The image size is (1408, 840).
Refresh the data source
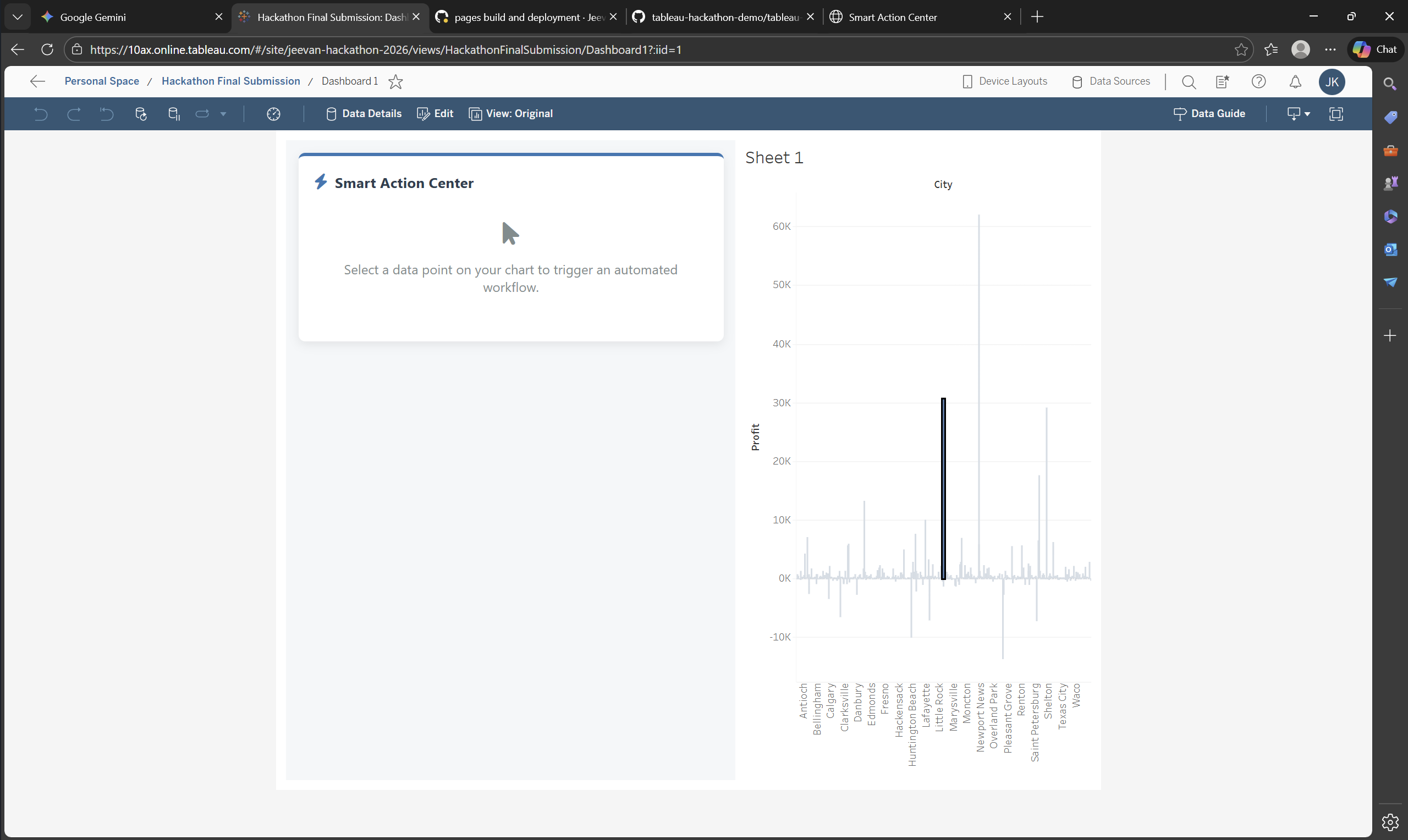coord(140,114)
